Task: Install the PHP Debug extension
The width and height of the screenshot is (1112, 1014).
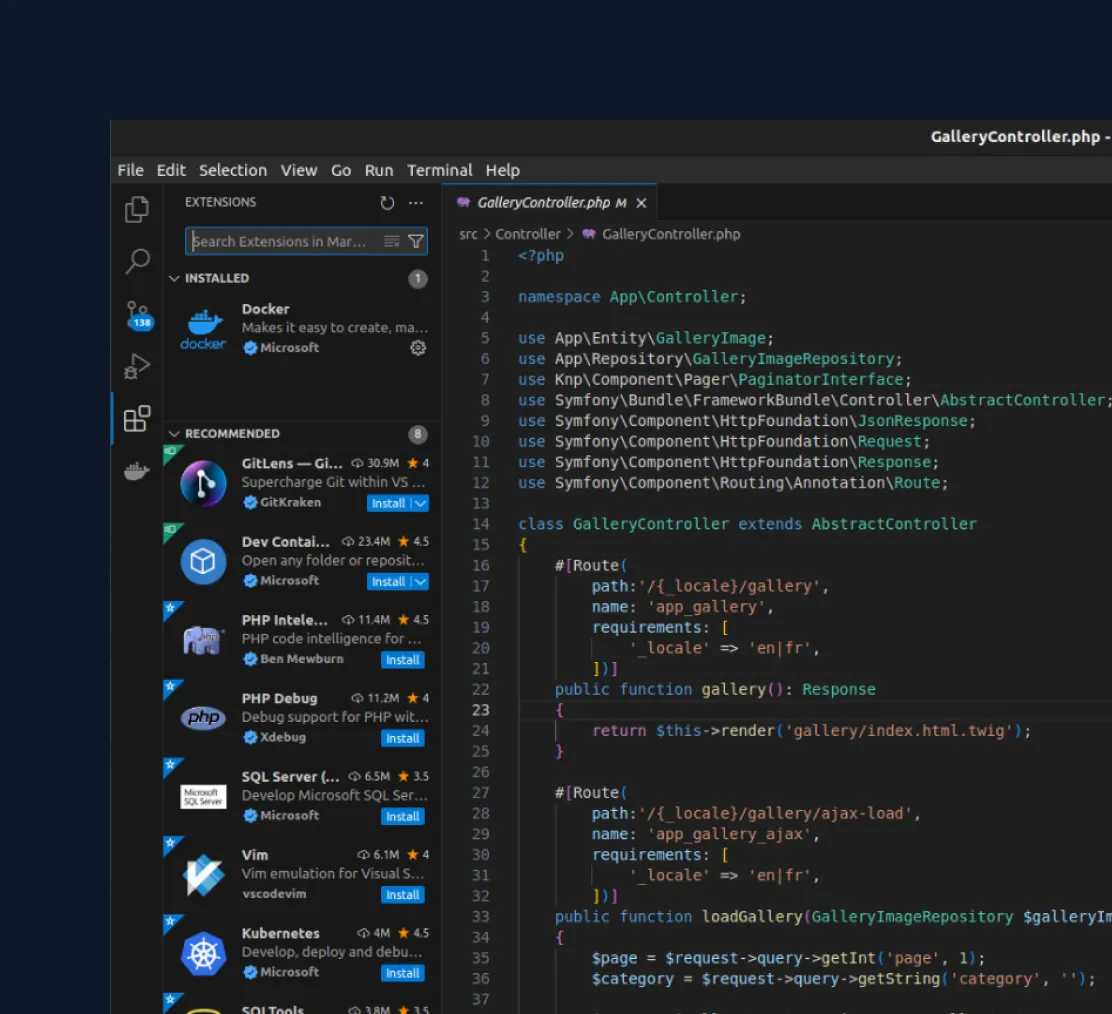Action: (x=402, y=738)
